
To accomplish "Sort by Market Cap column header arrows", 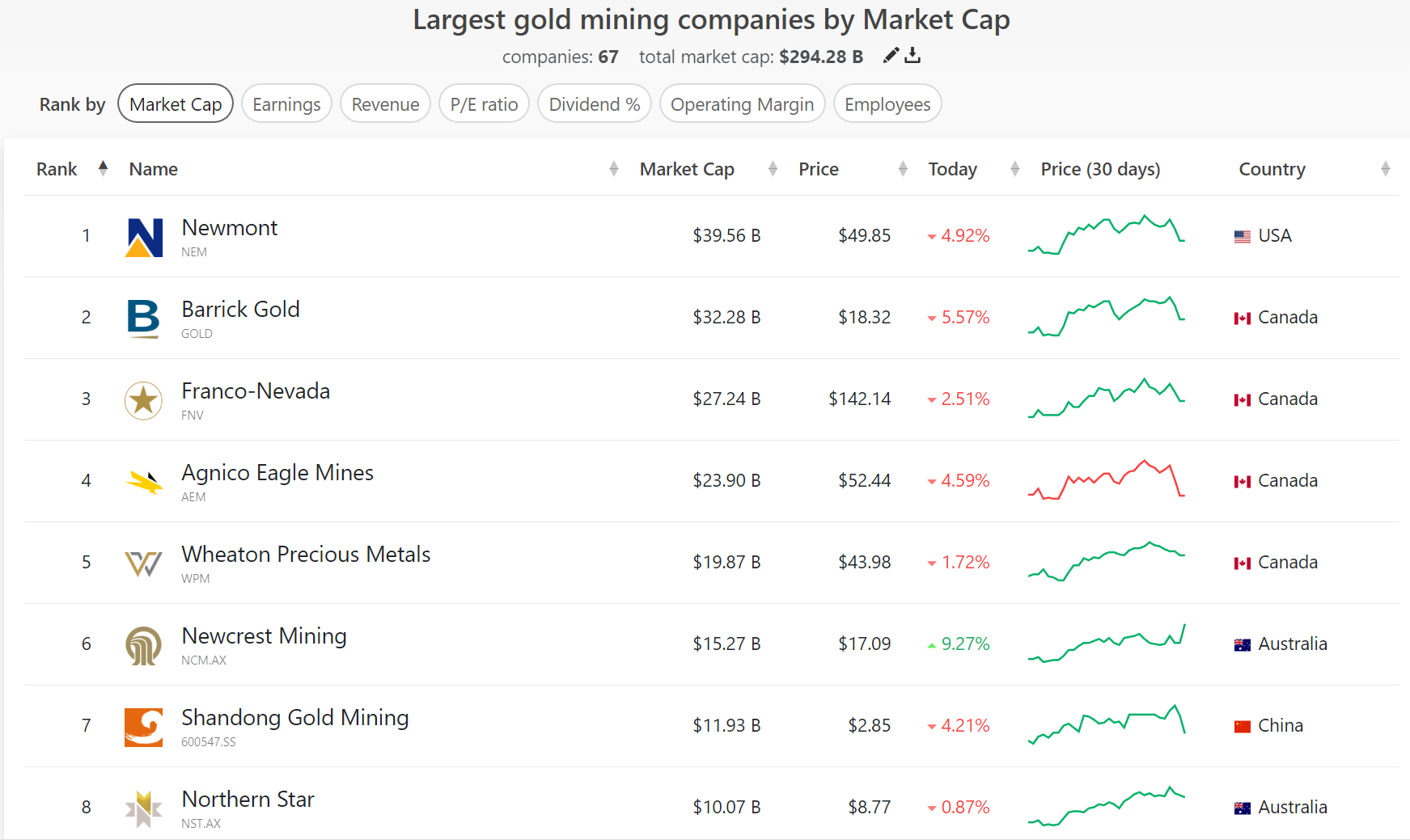I will 773,168.
